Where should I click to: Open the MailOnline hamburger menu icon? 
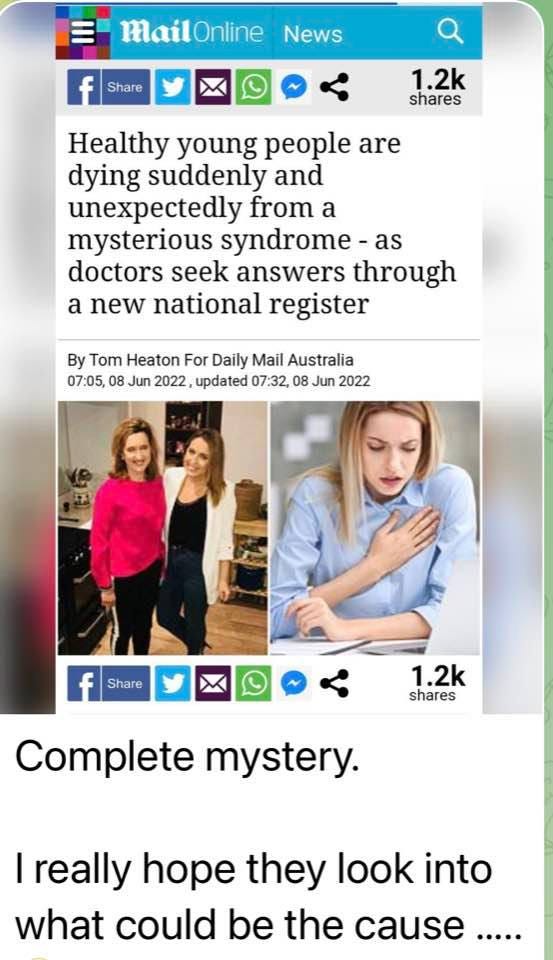click(x=83, y=32)
